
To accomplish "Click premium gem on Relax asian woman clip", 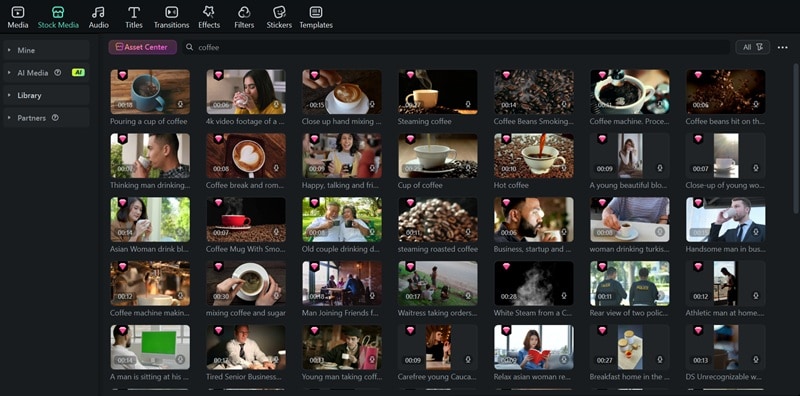I will click(506, 330).
